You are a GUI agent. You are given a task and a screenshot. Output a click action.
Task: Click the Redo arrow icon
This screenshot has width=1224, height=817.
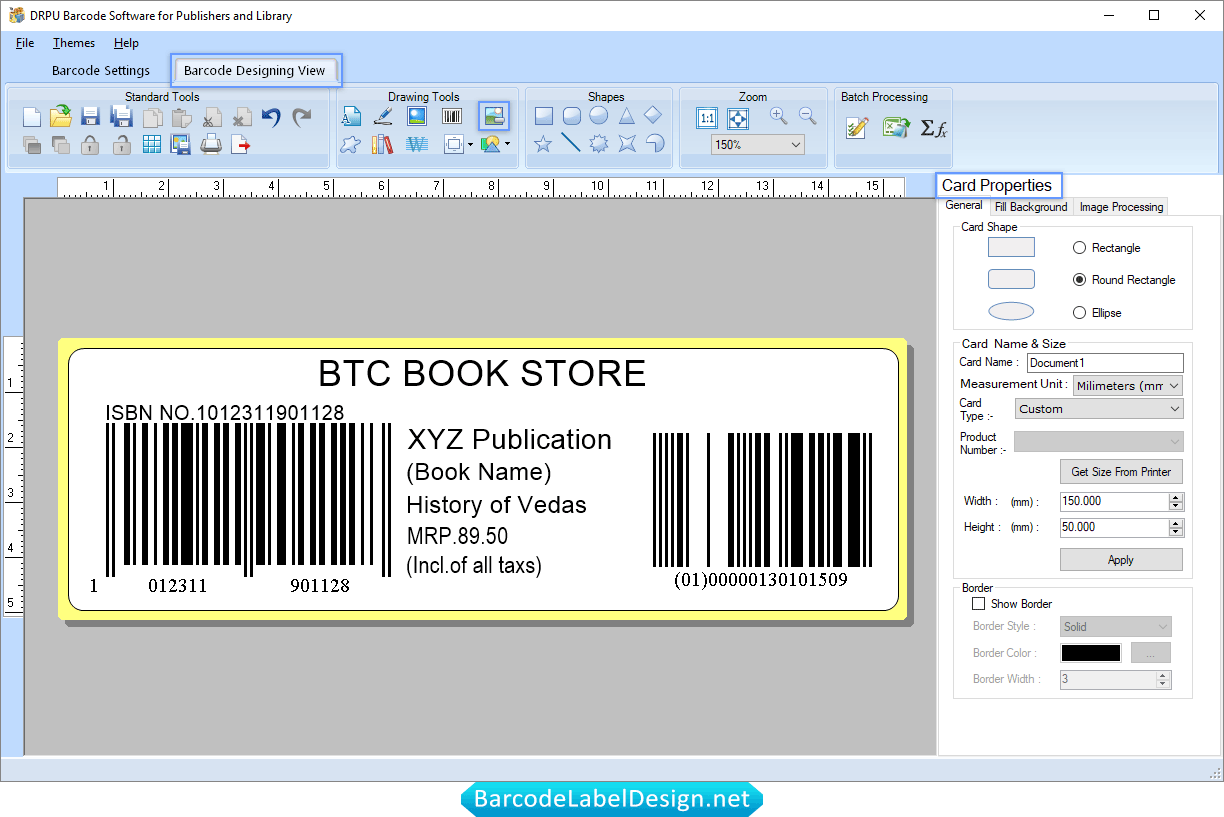[301, 117]
